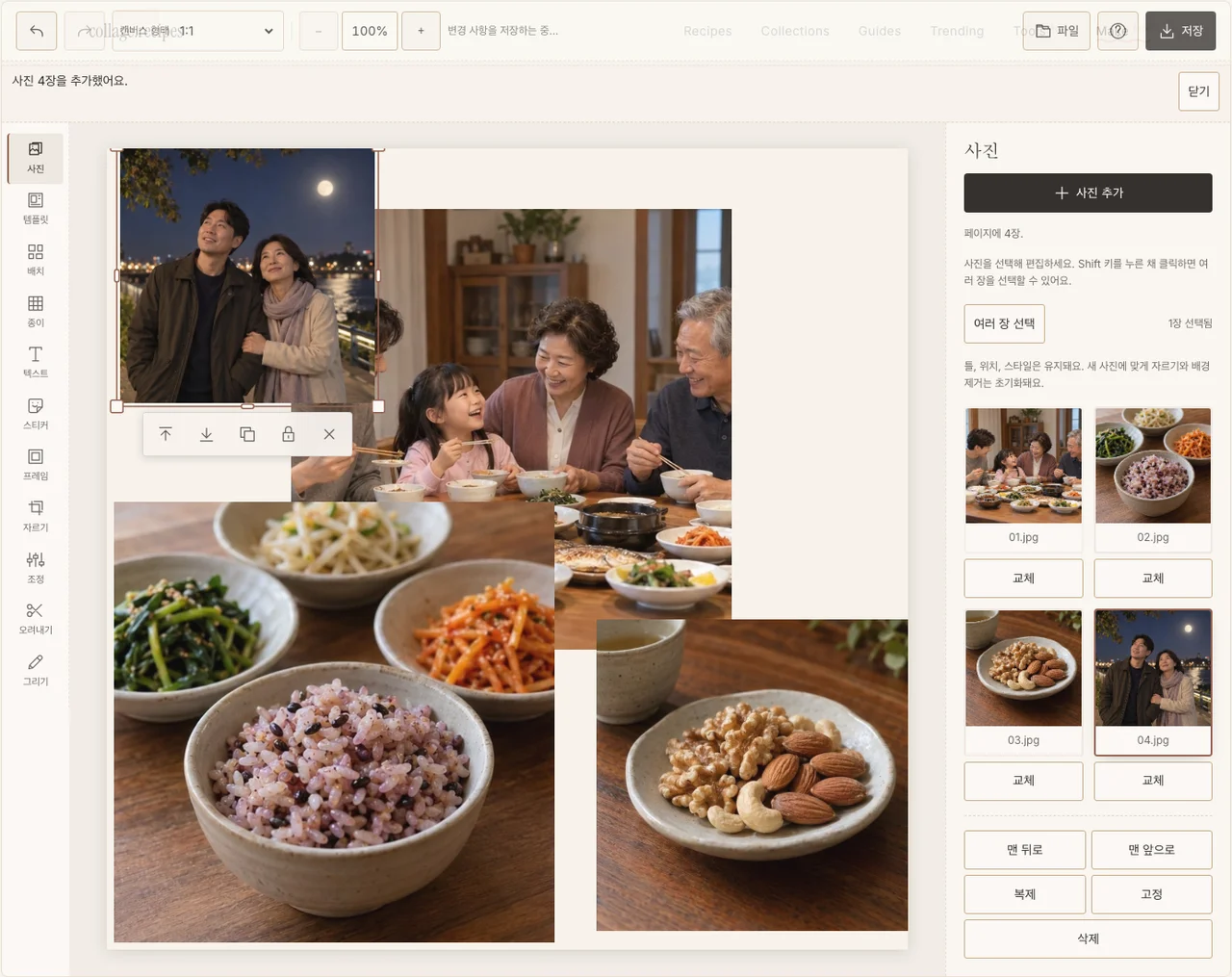Zoom in with the plus button
1232x977 pixels.
pos(421,31)
